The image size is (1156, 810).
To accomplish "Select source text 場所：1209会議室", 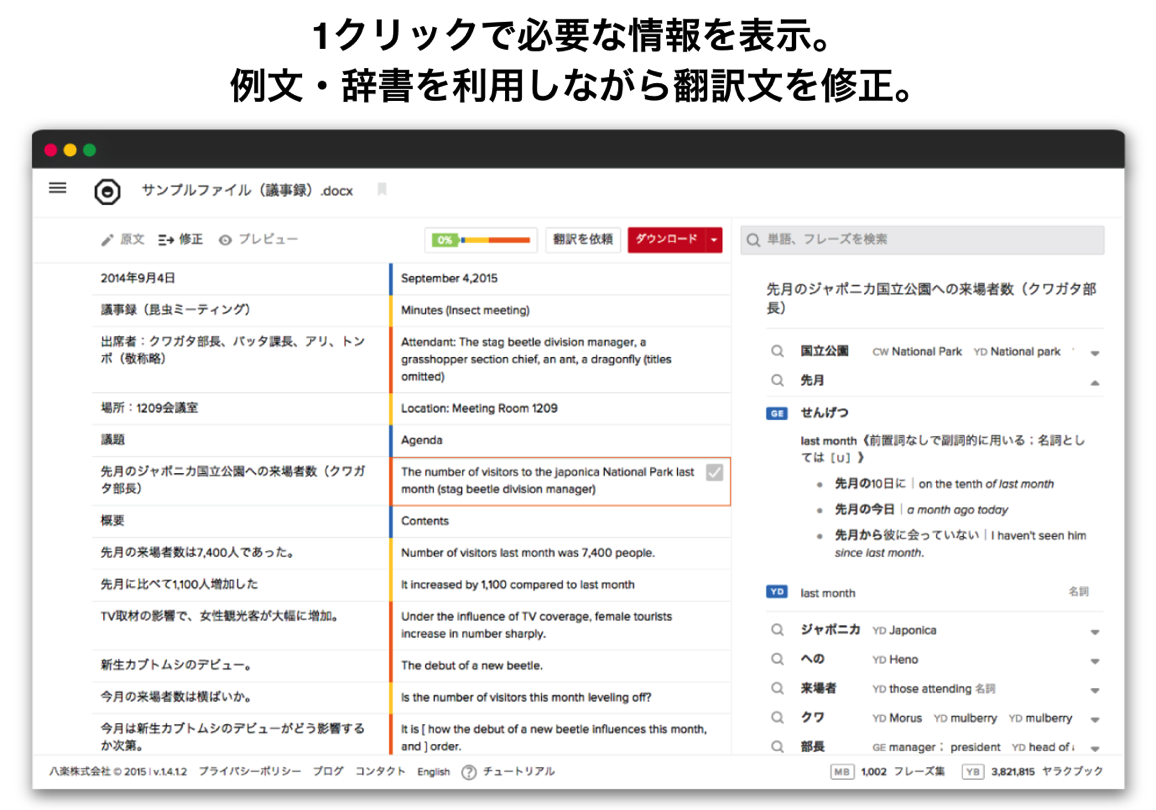I will click(150, 408).
